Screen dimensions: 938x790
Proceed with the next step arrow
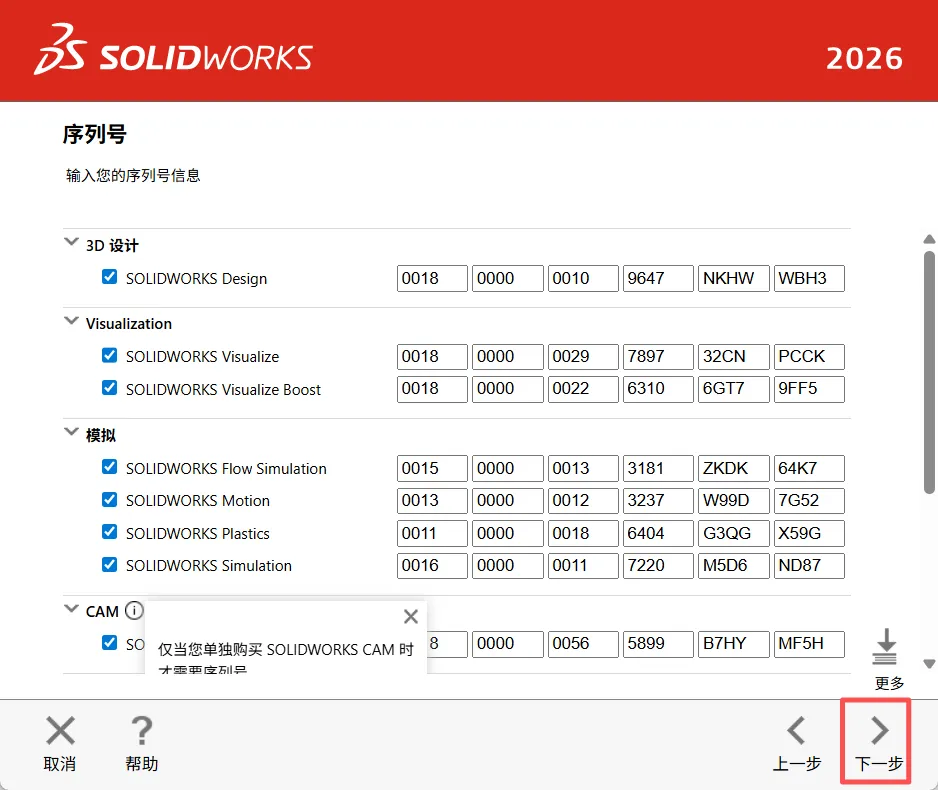click(x=879, y=730)
